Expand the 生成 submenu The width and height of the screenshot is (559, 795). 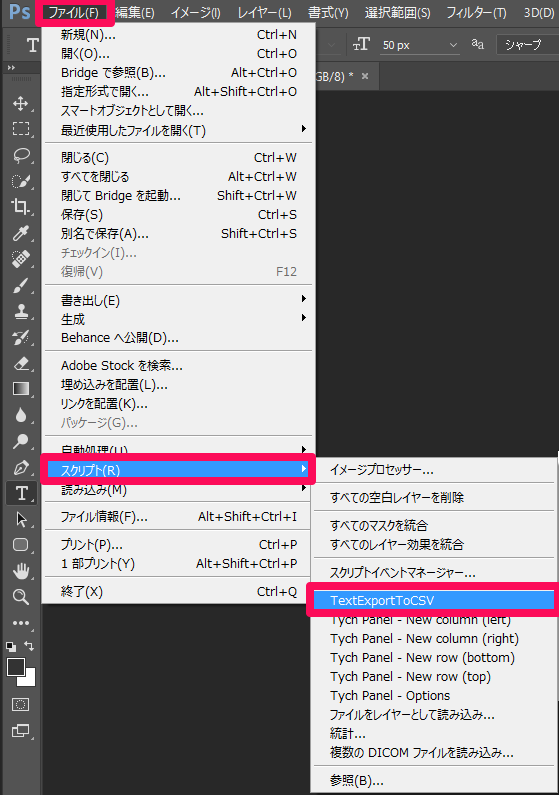(178, 319)
